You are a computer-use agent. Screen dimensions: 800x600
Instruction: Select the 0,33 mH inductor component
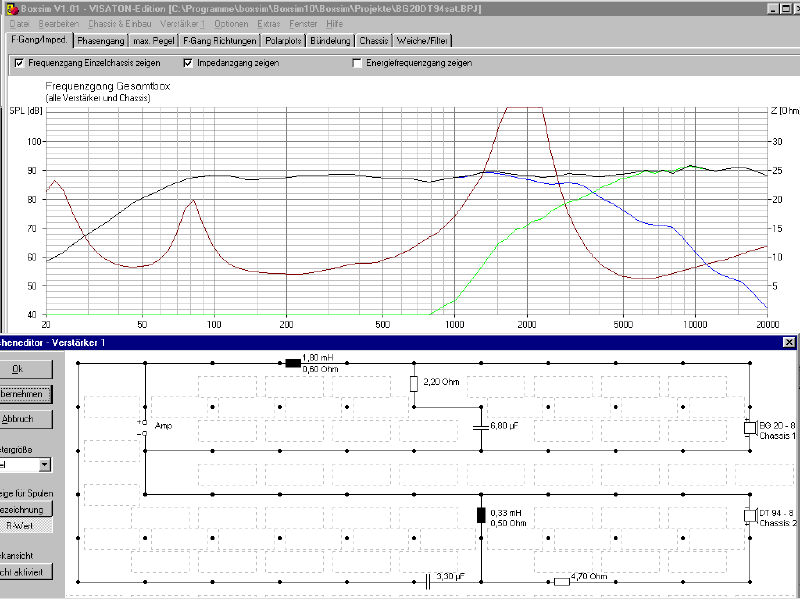click(481, 516)
